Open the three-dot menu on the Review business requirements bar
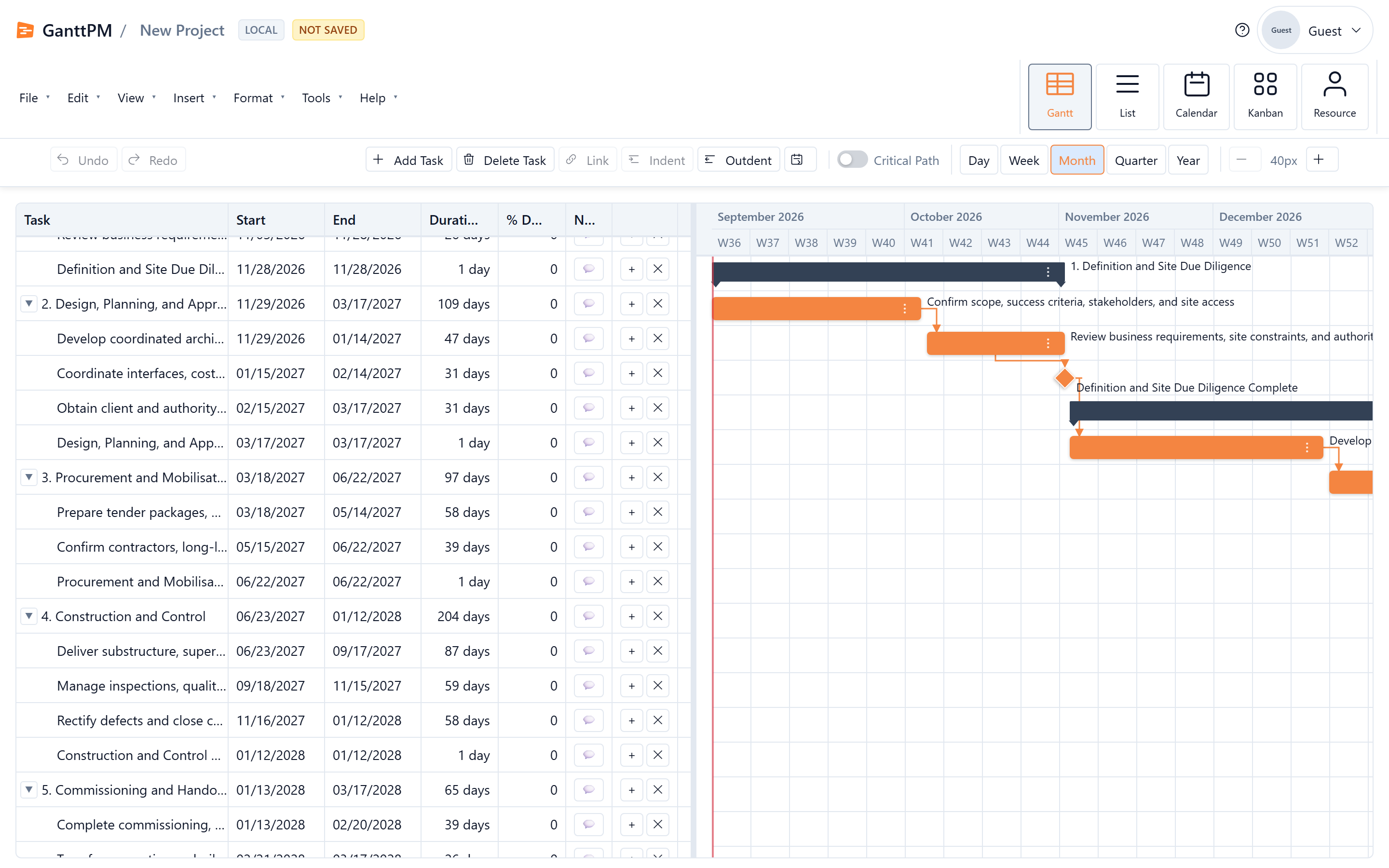 [1048, 343]
